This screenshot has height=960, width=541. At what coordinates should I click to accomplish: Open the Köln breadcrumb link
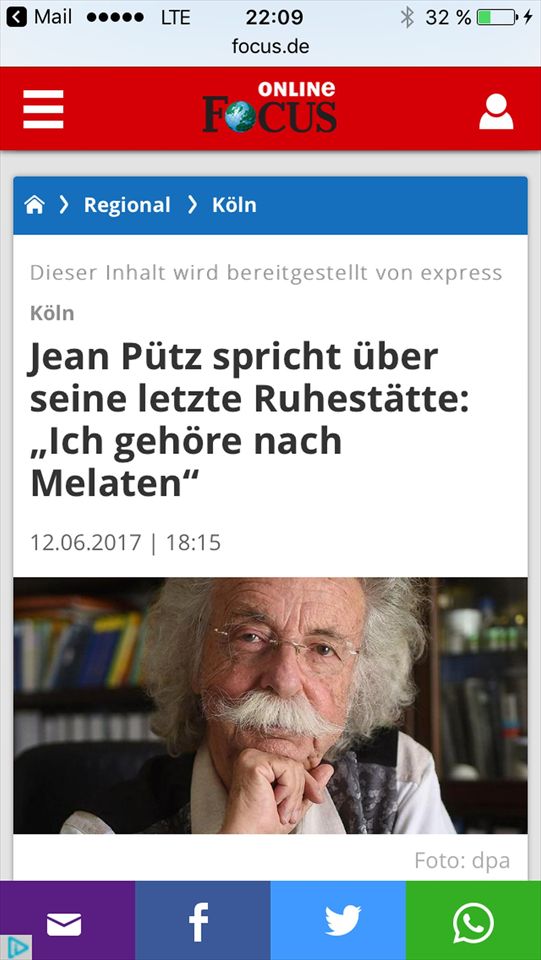pyautogui.click(x=234, y=205)
